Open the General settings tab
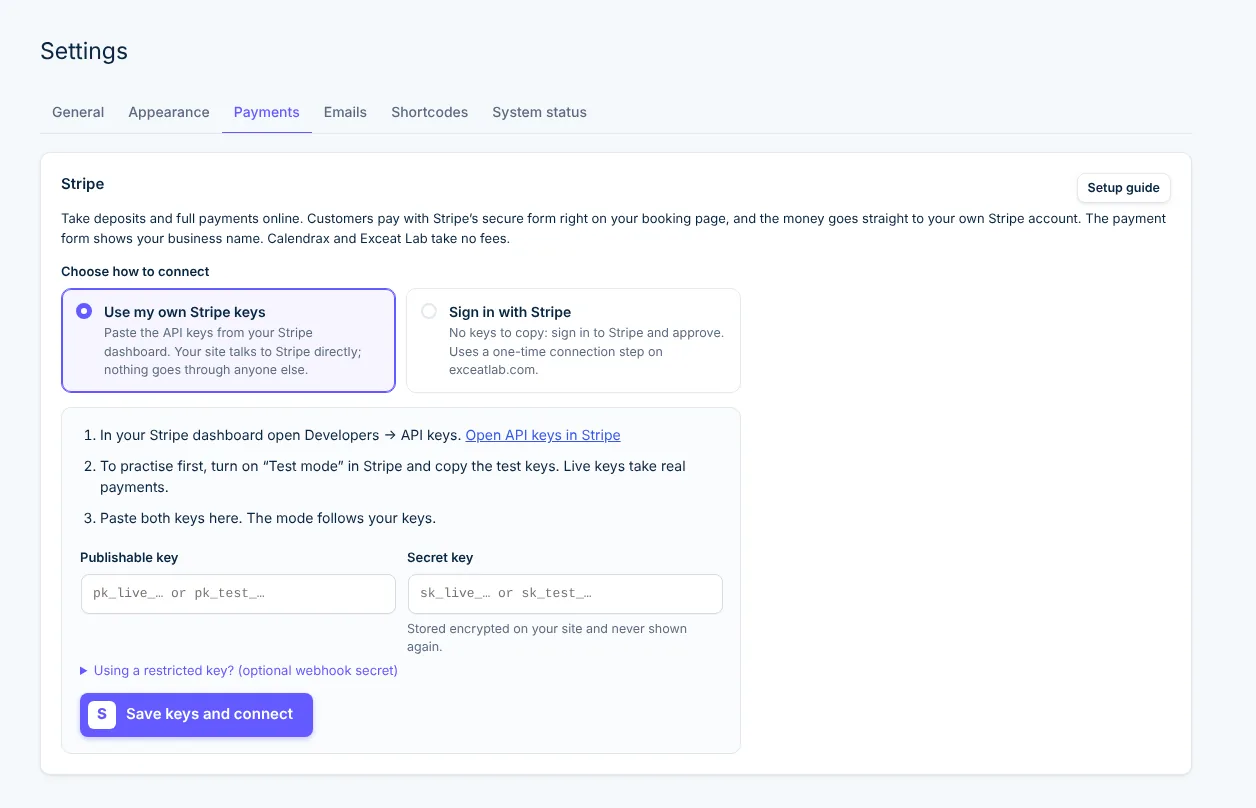 point(78,112)
